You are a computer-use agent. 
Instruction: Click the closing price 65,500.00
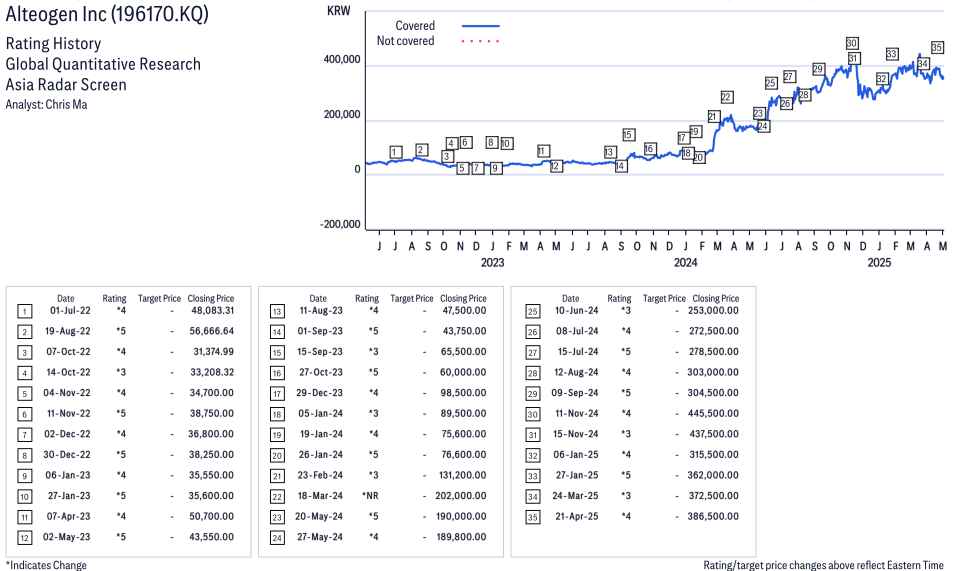tap(463, 352)
